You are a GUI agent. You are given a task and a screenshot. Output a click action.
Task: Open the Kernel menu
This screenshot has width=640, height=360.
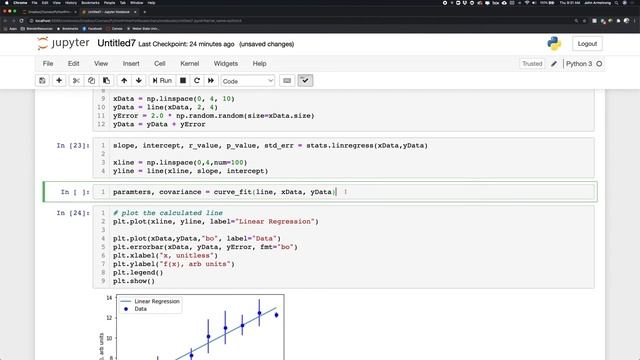point(190,64)
